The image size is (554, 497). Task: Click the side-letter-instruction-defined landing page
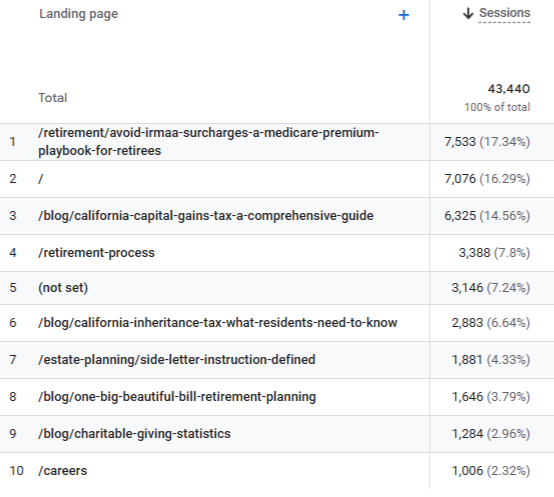click(177, 360)
